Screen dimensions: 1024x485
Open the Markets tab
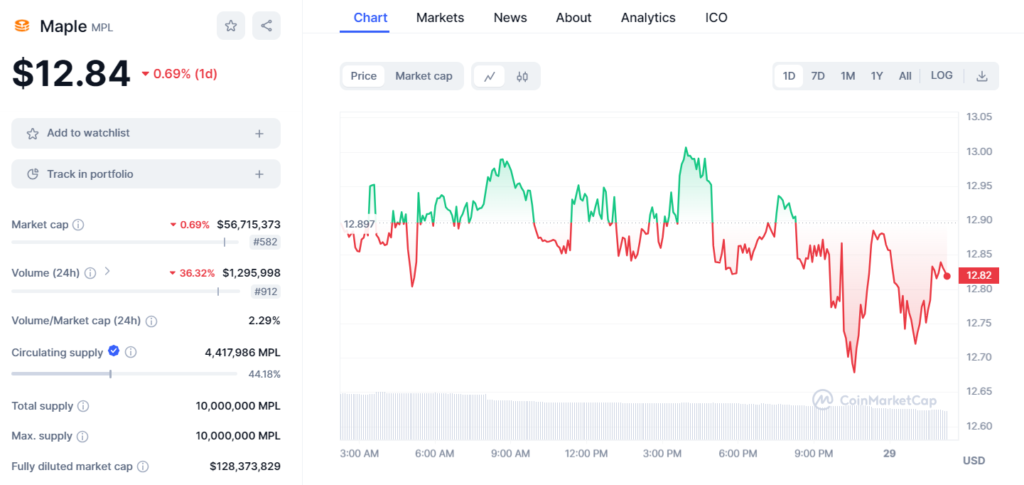pyautogui.click(x=440, y=18)
